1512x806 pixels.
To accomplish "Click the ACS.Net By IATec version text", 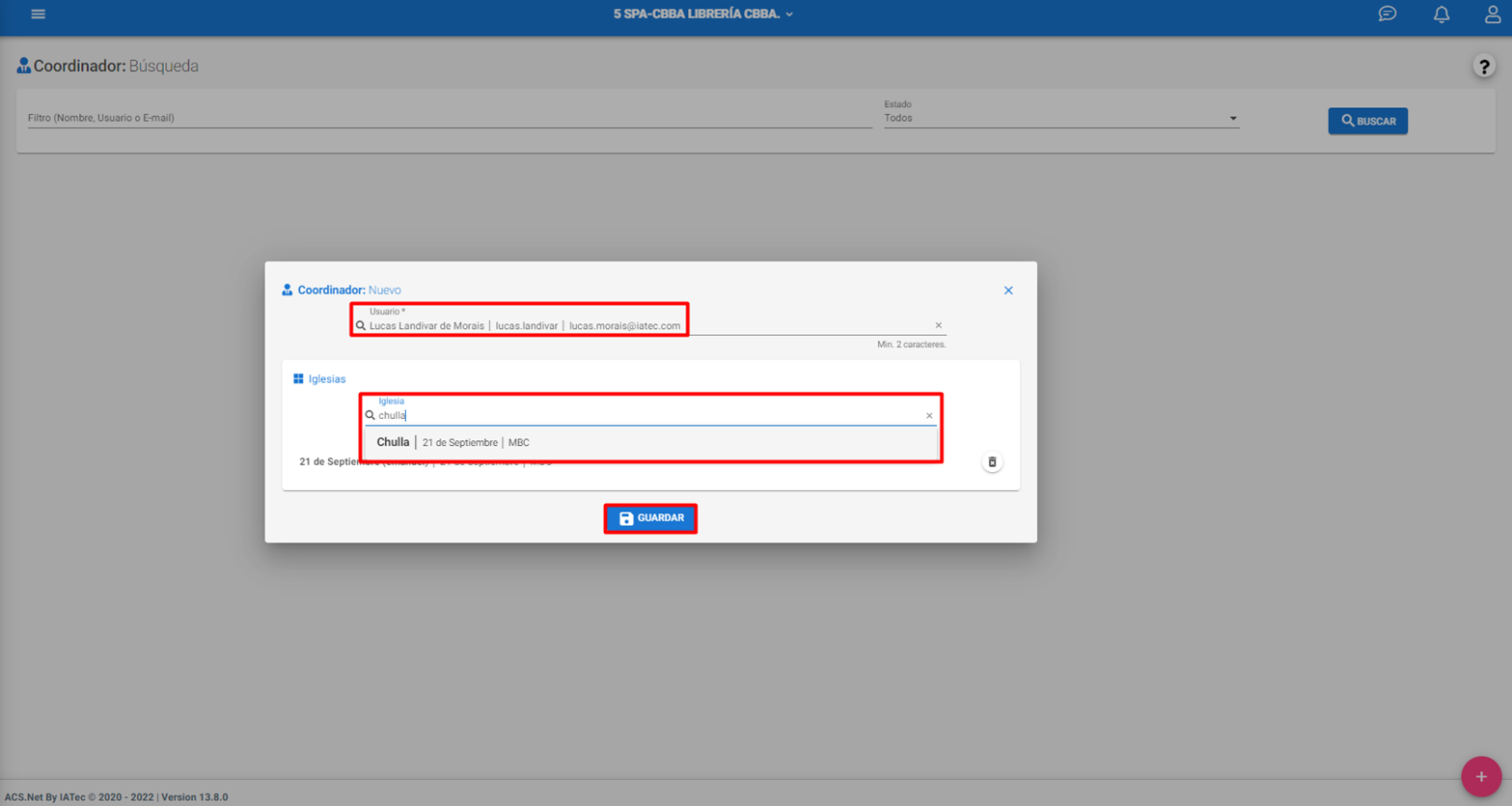I will click(116, 797).
